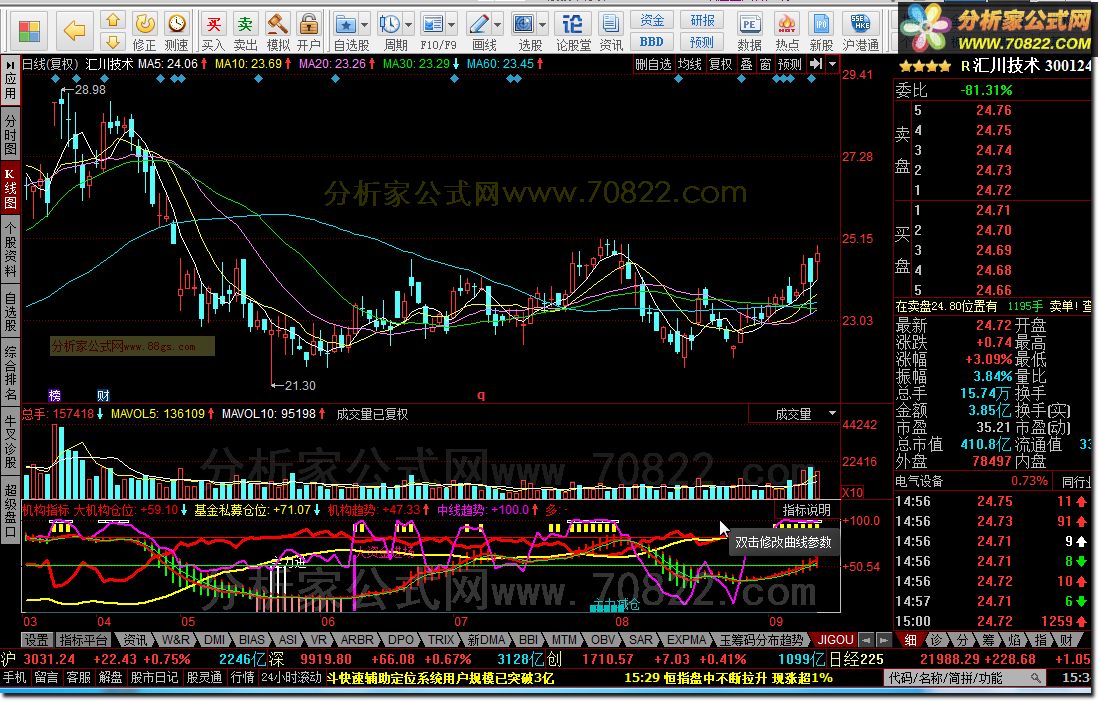
Task: Click the 买入 buy icon
Action: click(x=213, y=32)
